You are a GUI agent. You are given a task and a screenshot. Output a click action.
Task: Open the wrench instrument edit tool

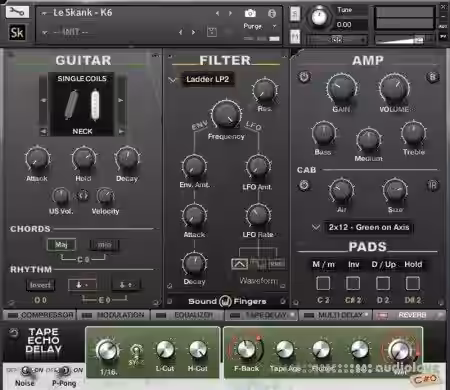coord(17,12)
